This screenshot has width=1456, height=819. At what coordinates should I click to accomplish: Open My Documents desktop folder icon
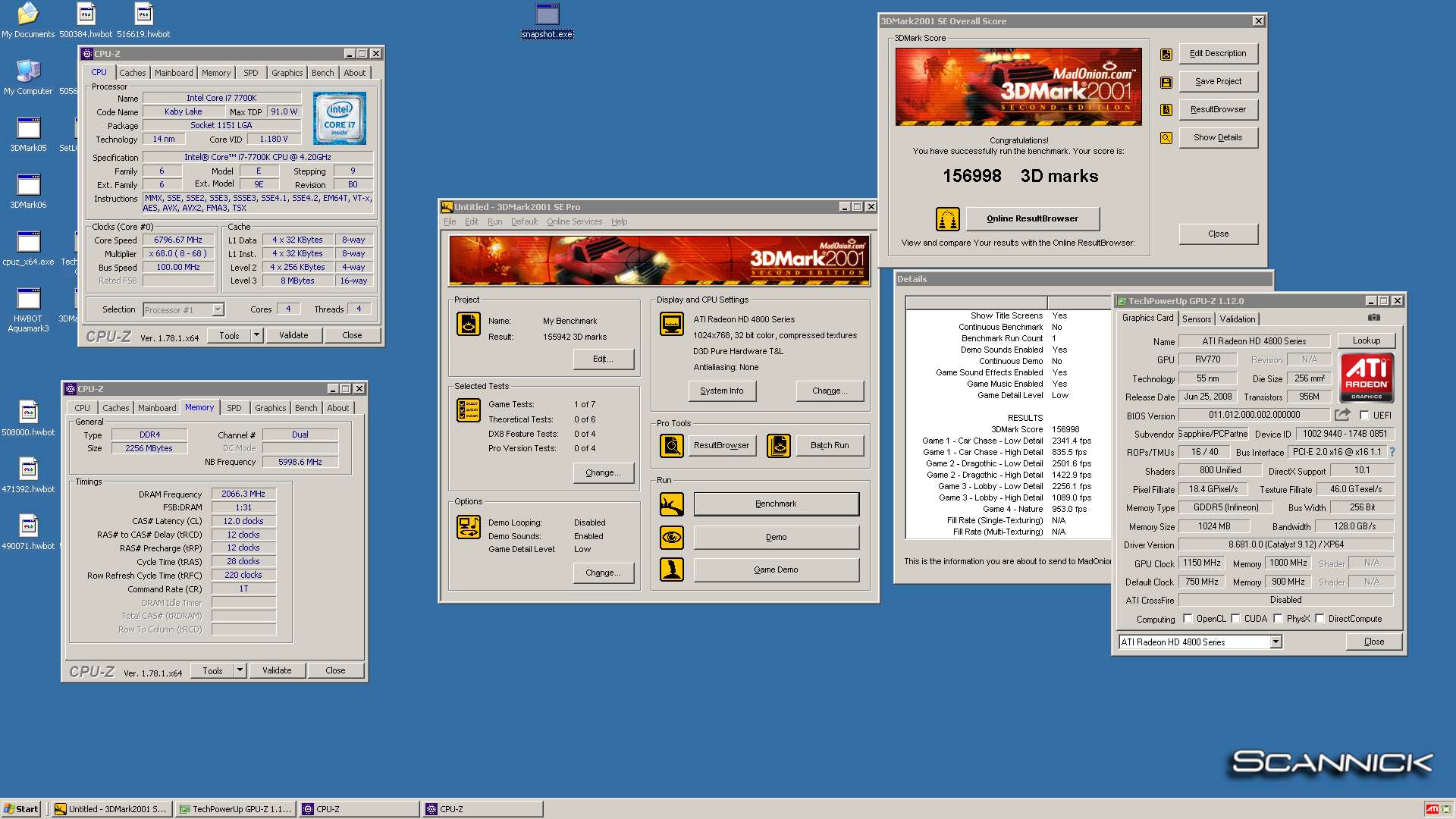pos(28,20)
